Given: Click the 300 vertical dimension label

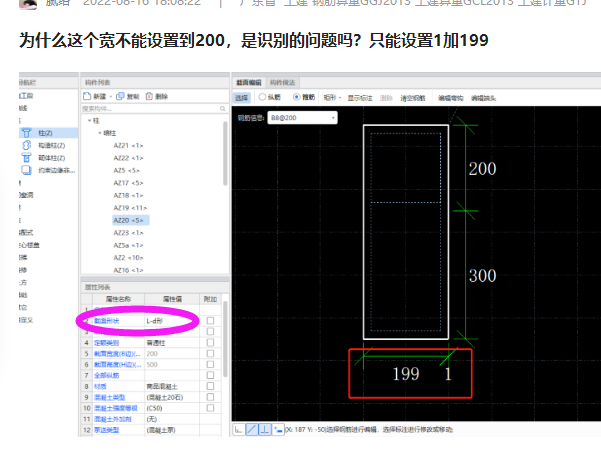Looking at the screenshot, I should pyautogui.click(x=483, y=276).
